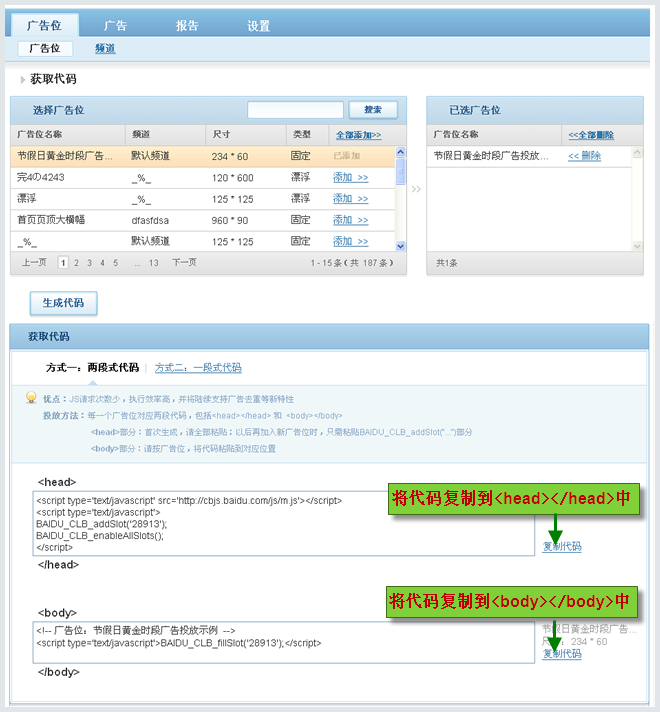This screenshot has height=712, width=660.
Task: Click inside the body code textbox
Action: click(x=283, y=643)
